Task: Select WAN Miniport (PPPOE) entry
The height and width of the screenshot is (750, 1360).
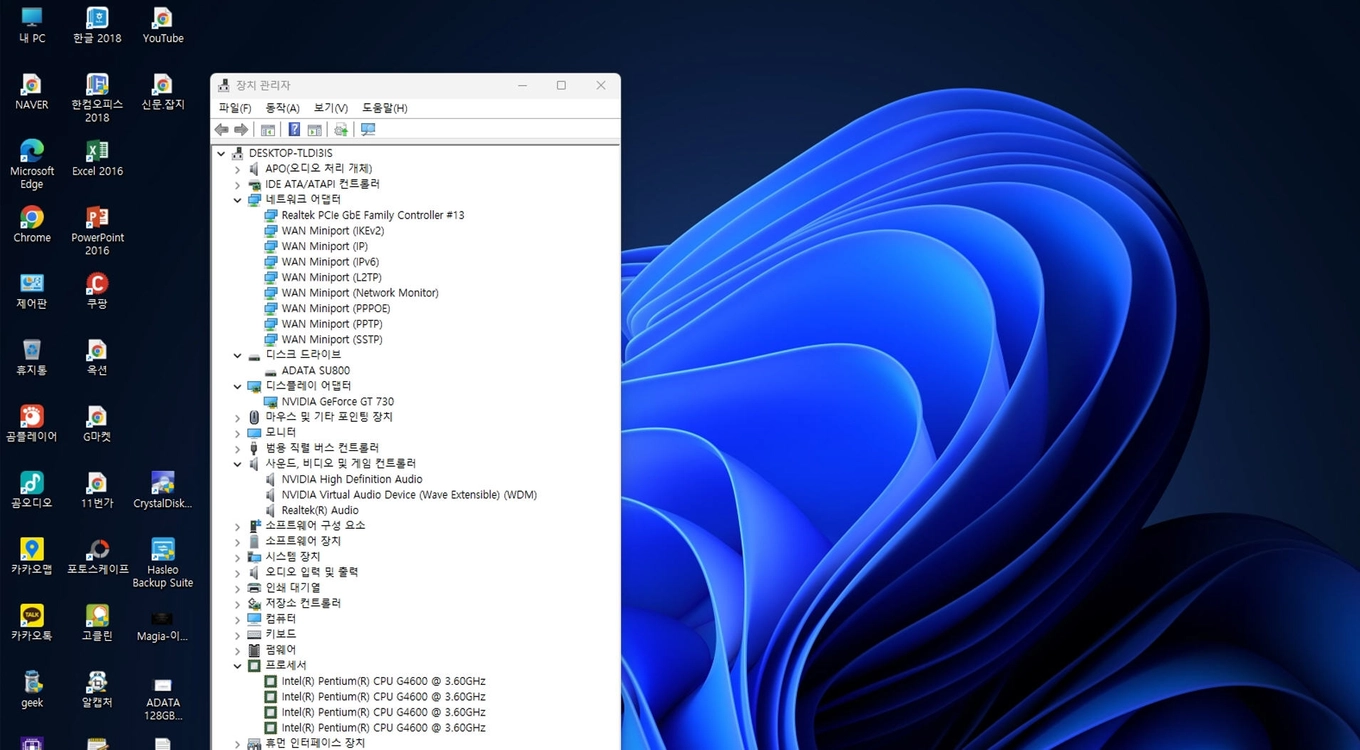Action: click(336, 308)
